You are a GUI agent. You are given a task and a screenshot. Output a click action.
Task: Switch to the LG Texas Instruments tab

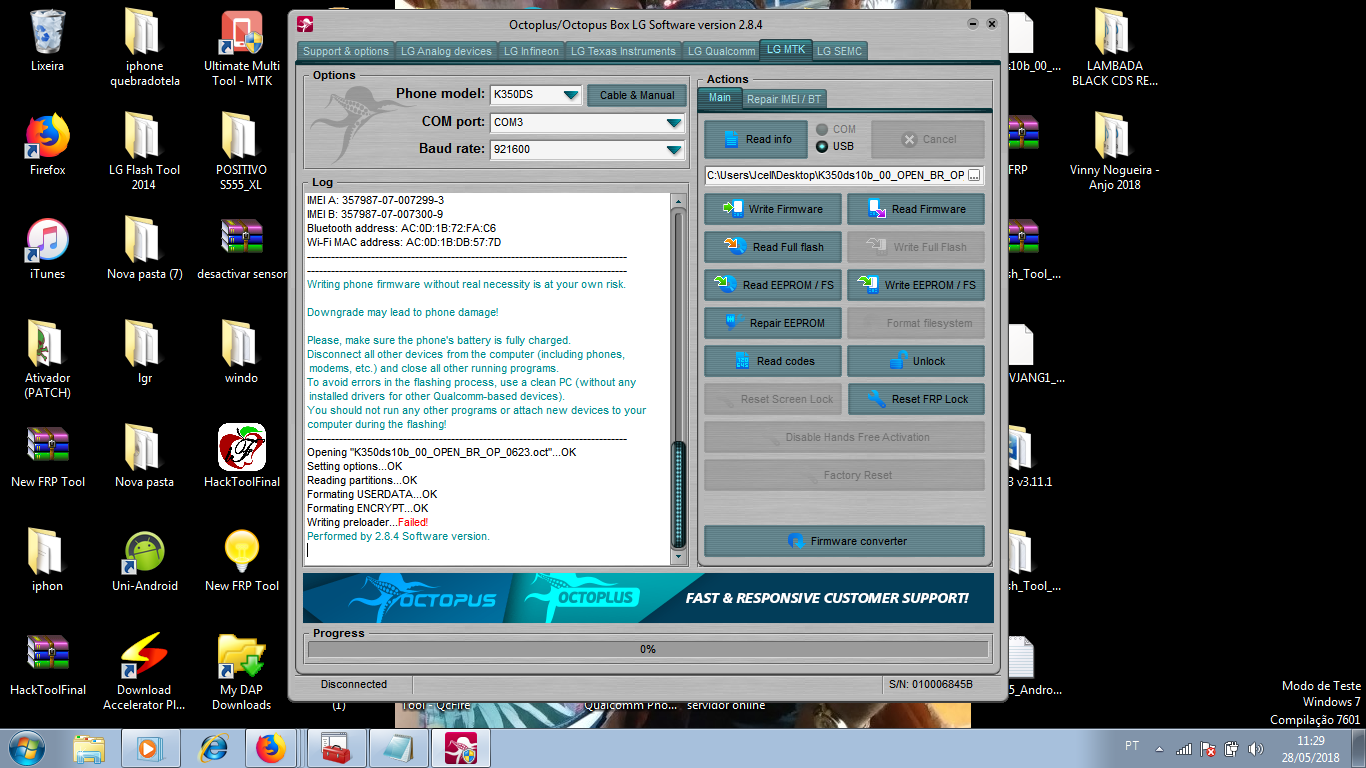623,51
